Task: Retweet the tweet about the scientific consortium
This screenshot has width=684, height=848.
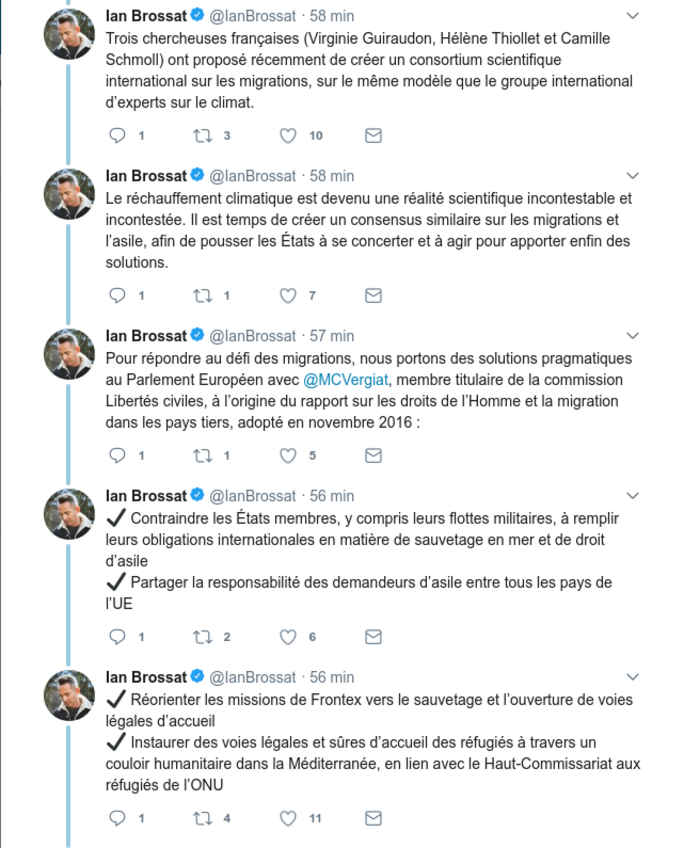Action: point(203,135)
